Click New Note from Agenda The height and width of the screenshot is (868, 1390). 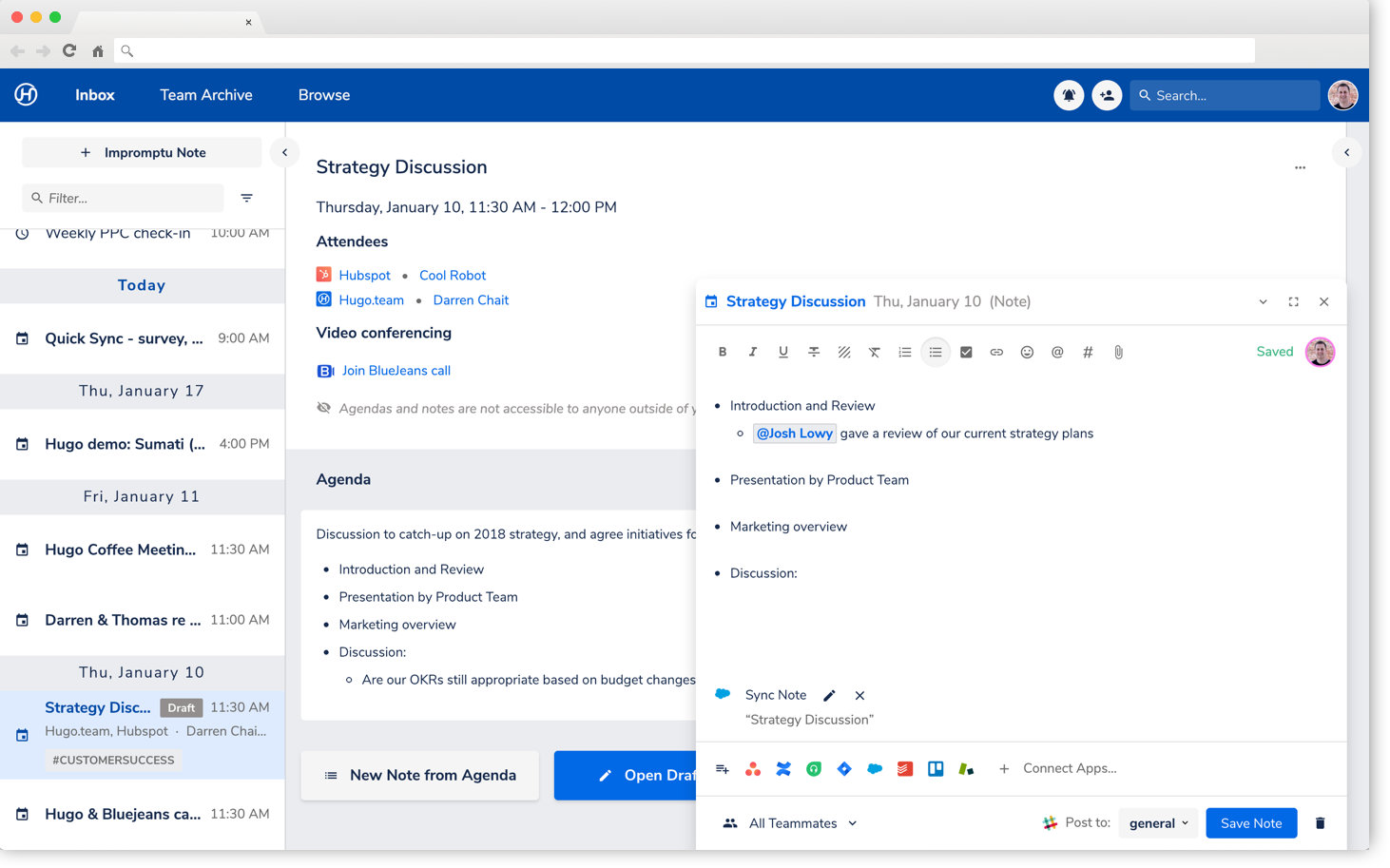(419, 776)
